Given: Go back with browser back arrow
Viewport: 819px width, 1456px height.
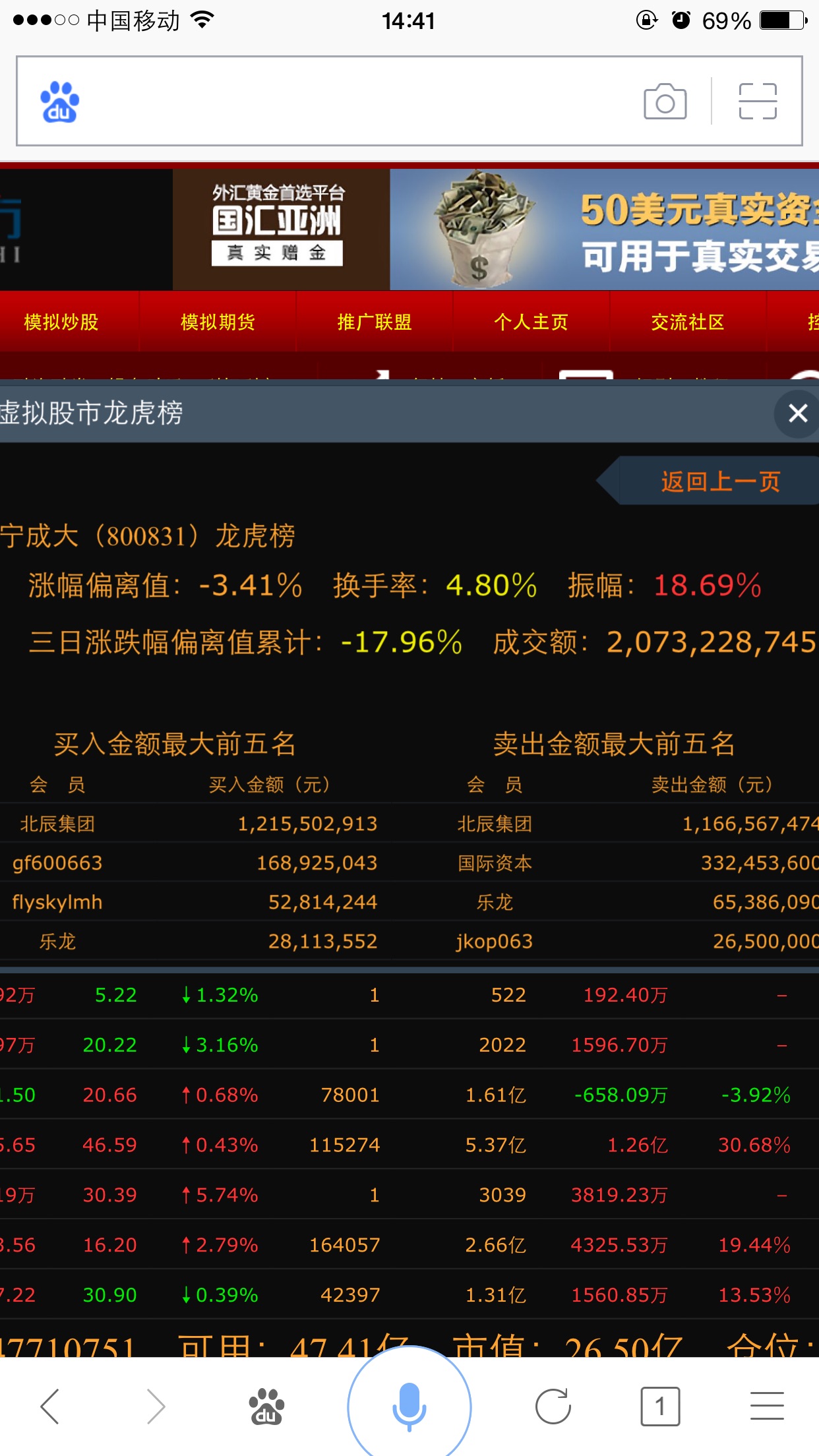Looking at the screenshot, I should click(50, 1406).
